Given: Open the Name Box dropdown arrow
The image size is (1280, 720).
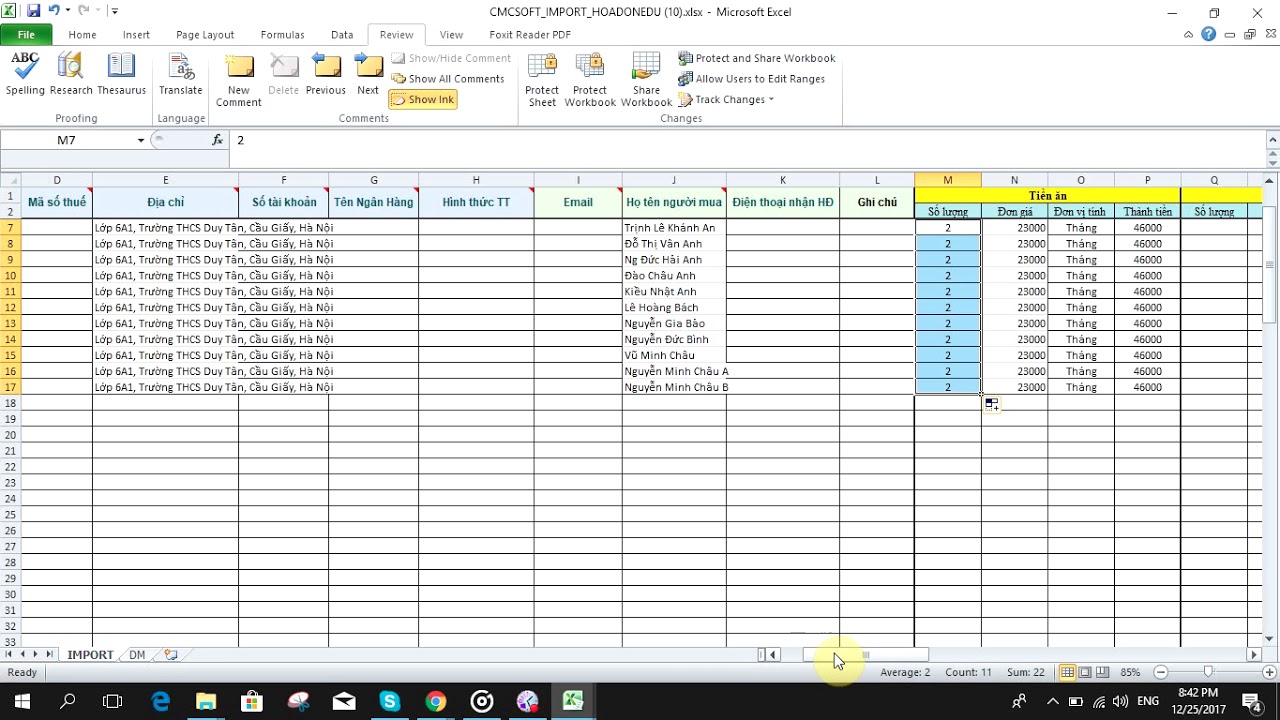Looking at the screenshot, I should point(141,140).
